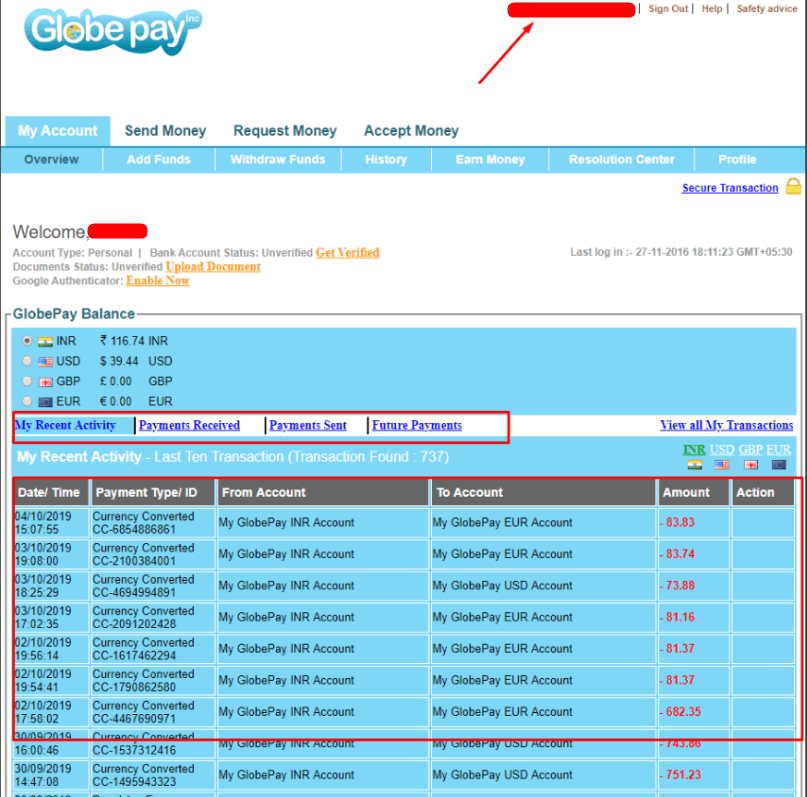This screenshot has width=807, height=797.
Task: Click the amount - 751.23
Action: [680, 775]
